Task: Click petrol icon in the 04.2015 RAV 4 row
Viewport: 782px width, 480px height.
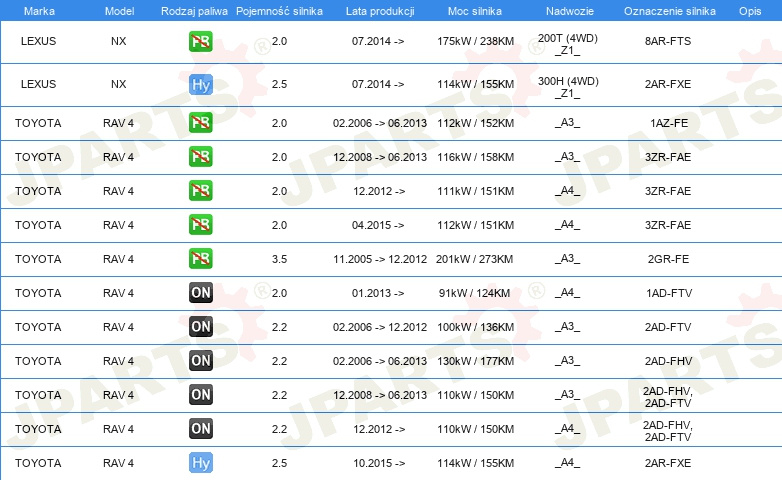Action: coord(200,225)
